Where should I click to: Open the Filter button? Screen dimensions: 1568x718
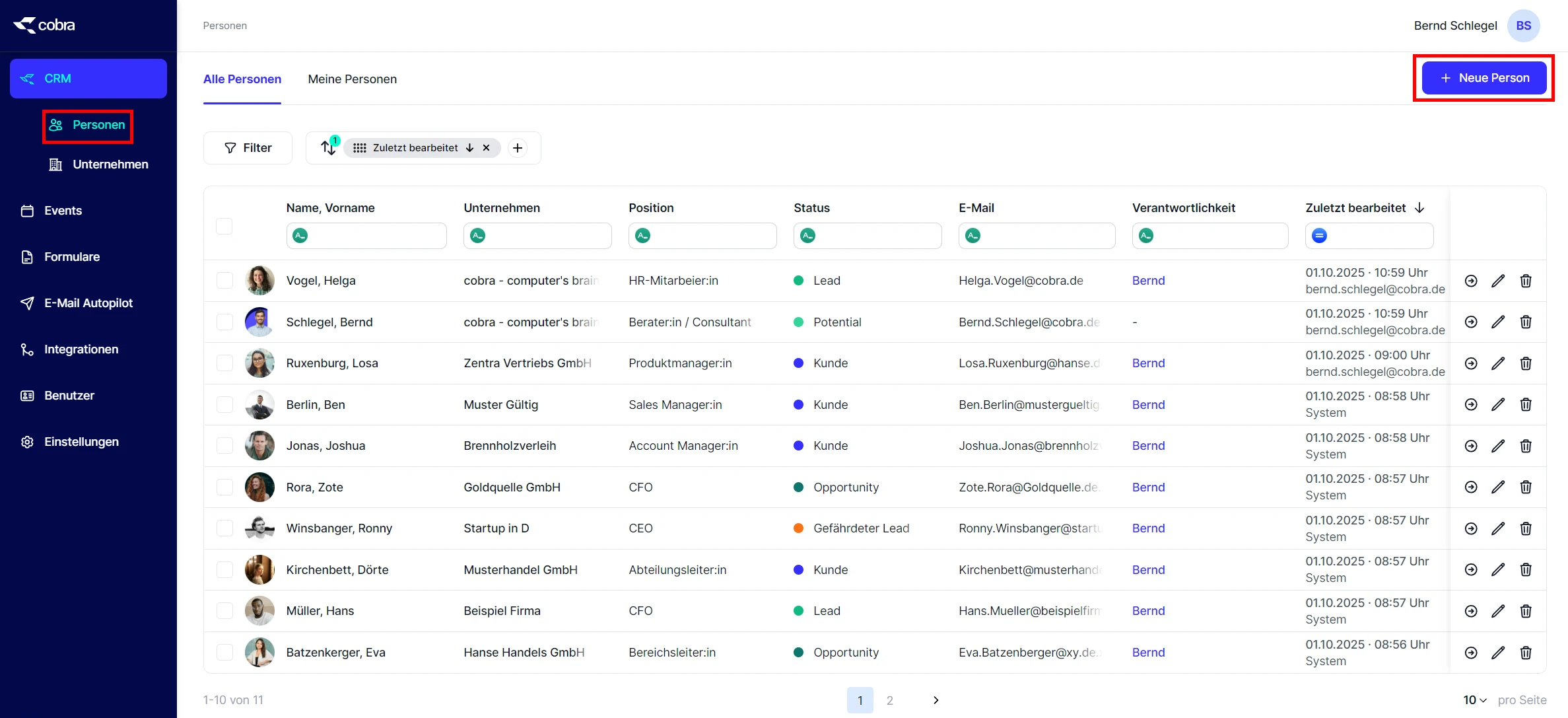pos(248,148)
